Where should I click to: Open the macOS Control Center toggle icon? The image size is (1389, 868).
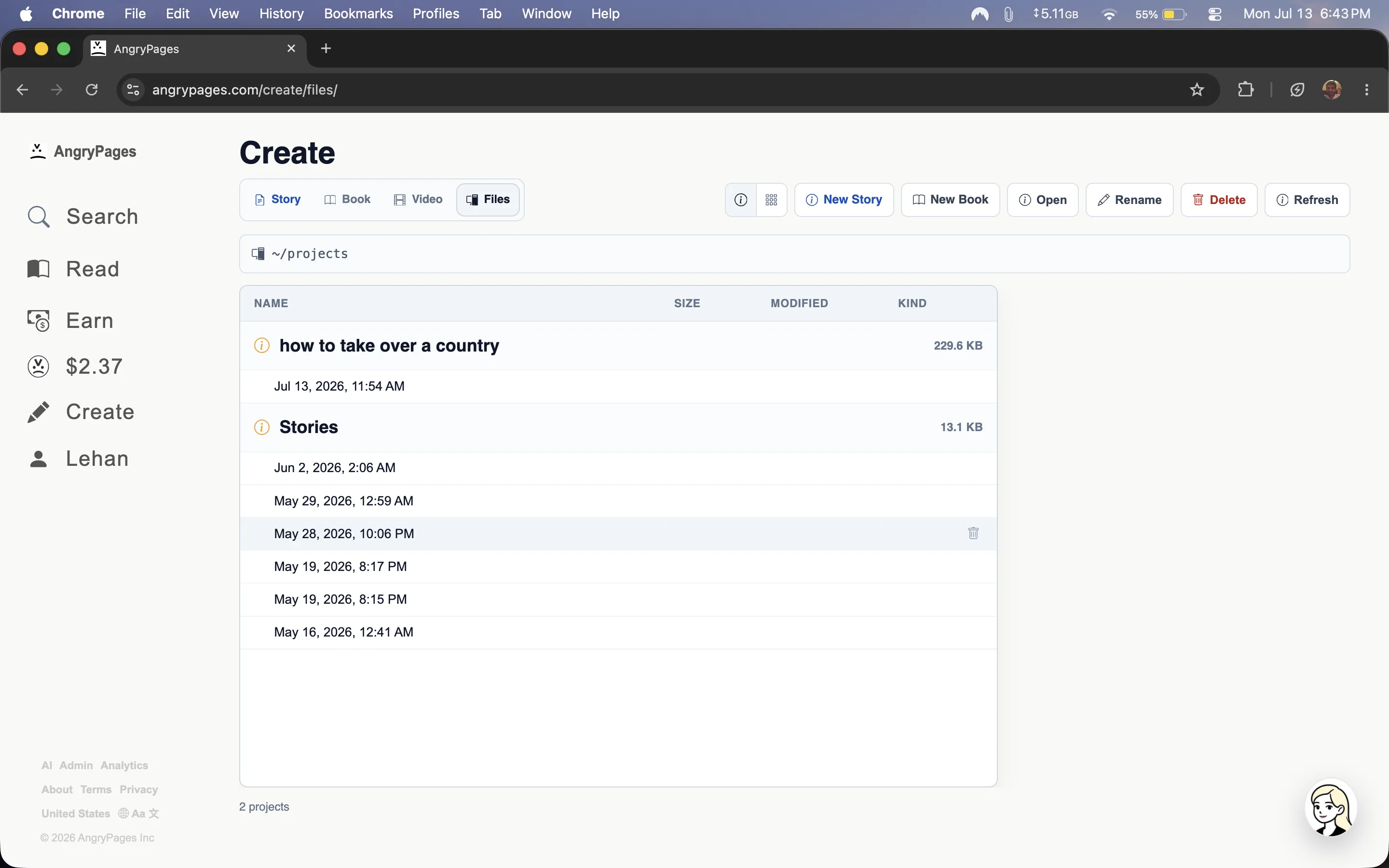[x=1214, y=14]
